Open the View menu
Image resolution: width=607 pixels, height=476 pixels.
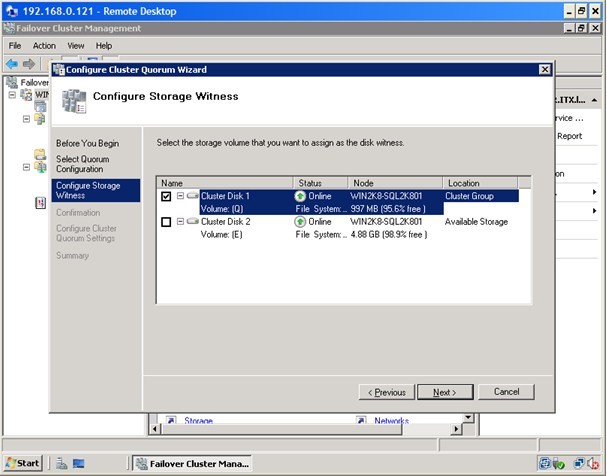tap(75, 46)
